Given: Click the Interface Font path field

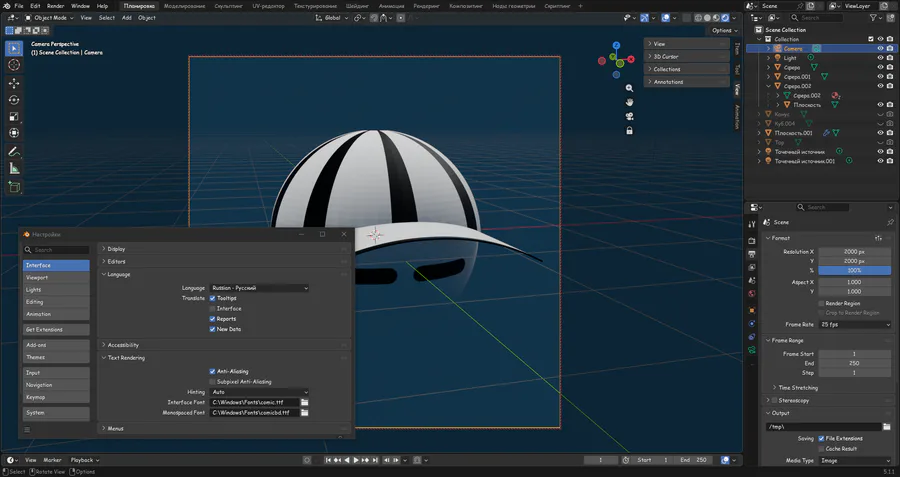Looking at the screenshot, I should [x=253, y=402].
